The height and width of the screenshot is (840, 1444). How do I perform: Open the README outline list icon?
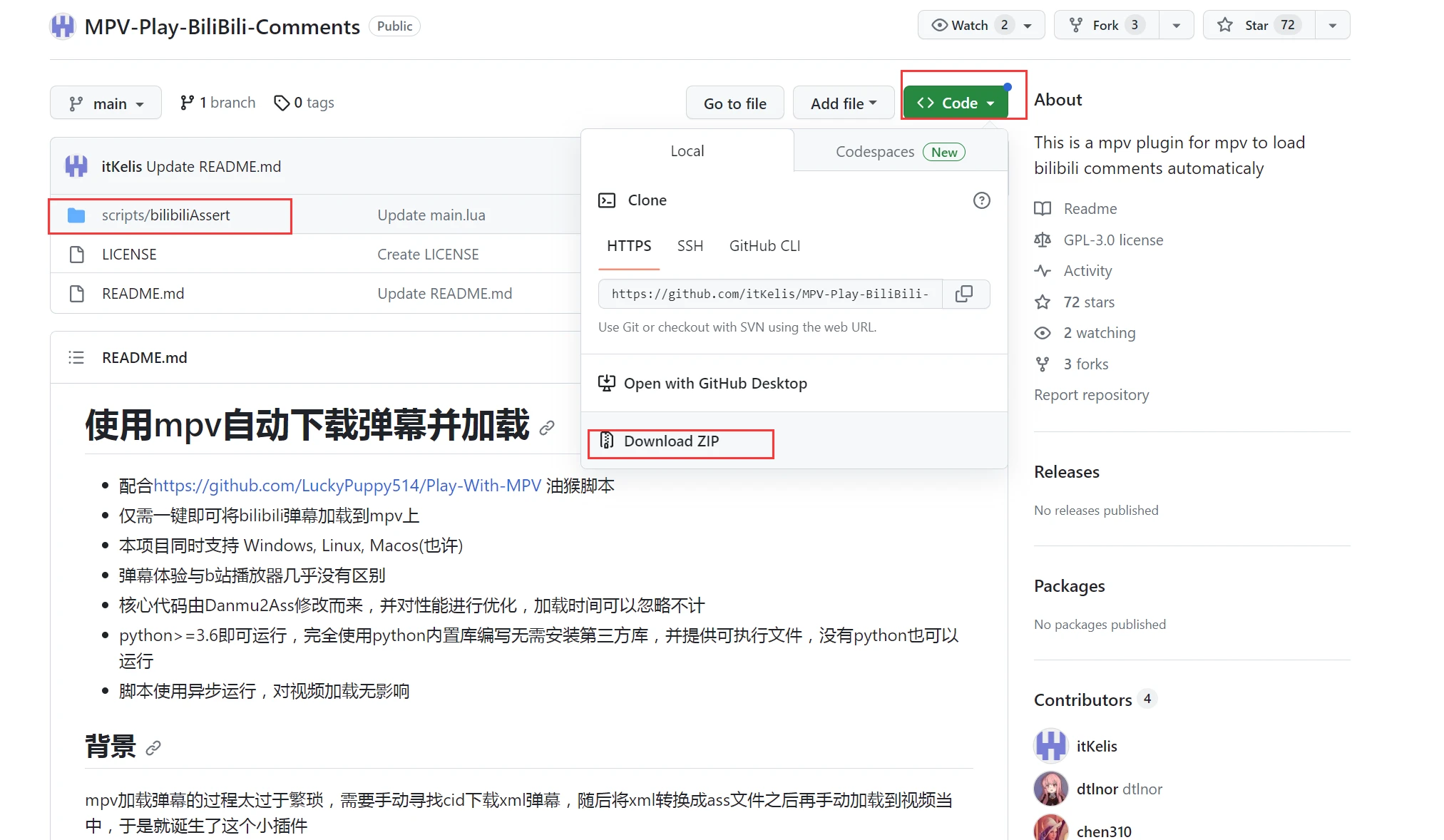pos(76,358)
